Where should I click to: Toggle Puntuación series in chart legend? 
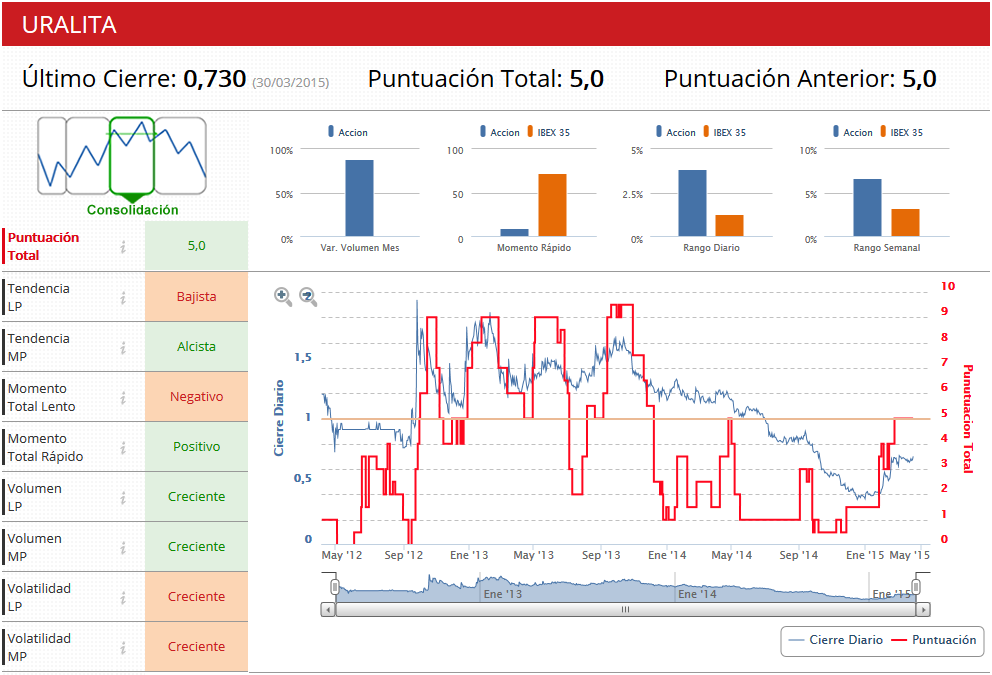coord(934,640)
